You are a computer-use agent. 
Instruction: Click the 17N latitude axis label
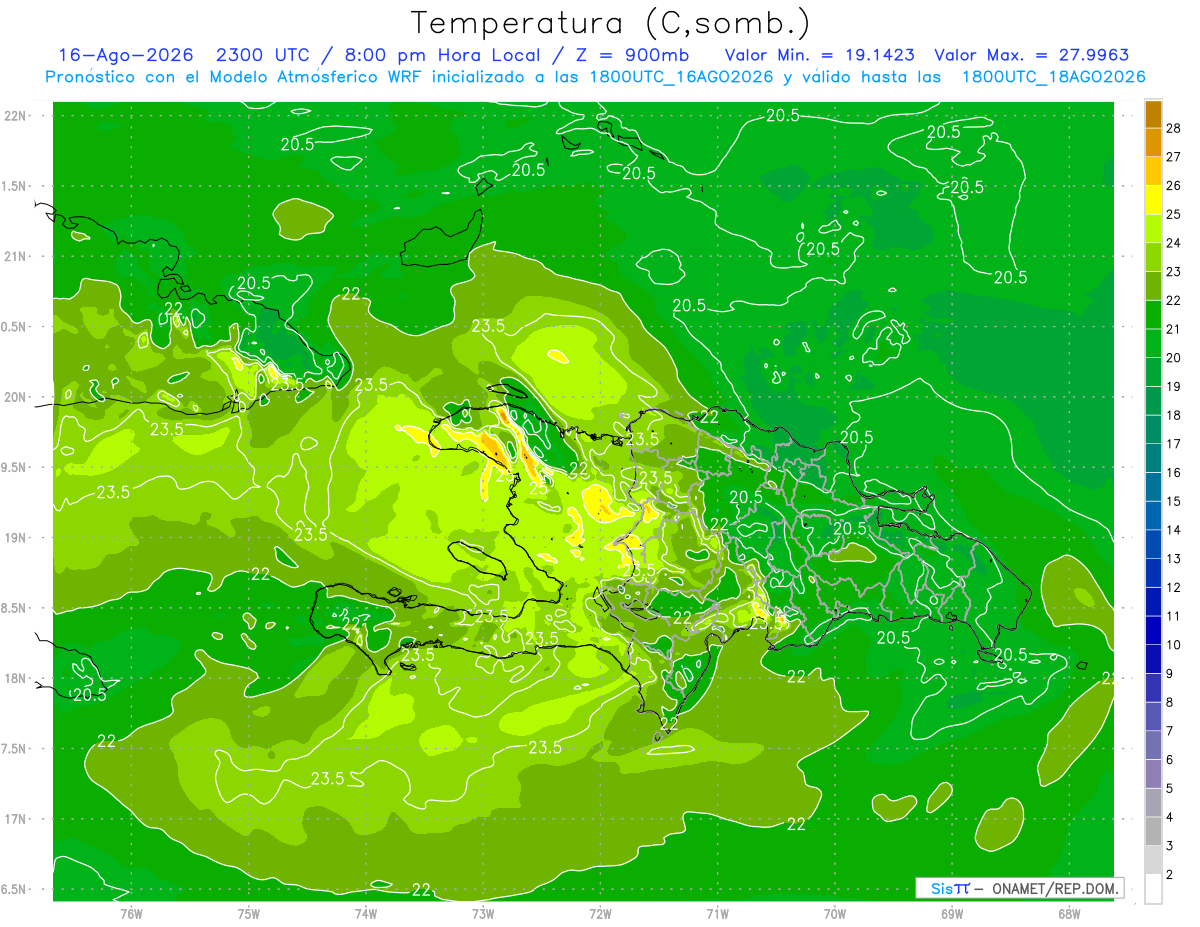14,819
